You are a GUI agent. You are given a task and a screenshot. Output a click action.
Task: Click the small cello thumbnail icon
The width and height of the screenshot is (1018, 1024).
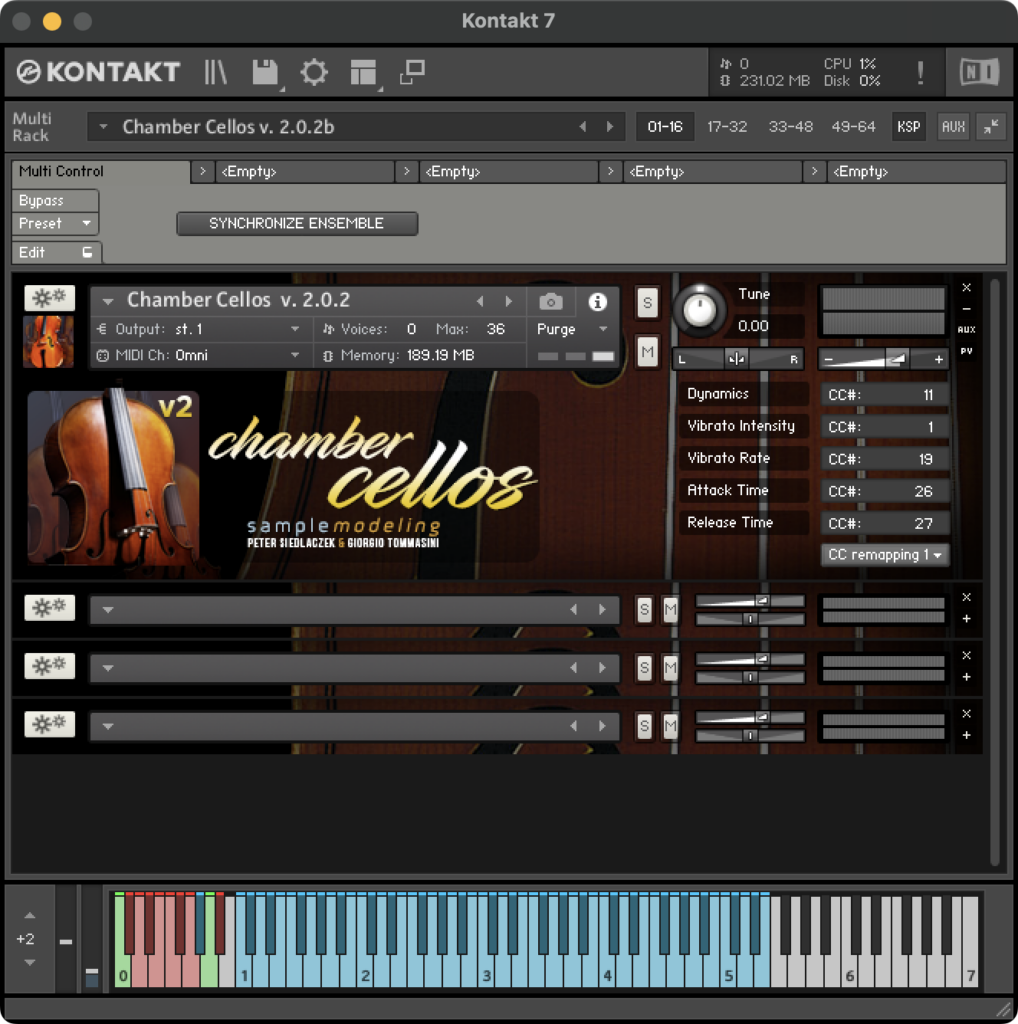48,342
